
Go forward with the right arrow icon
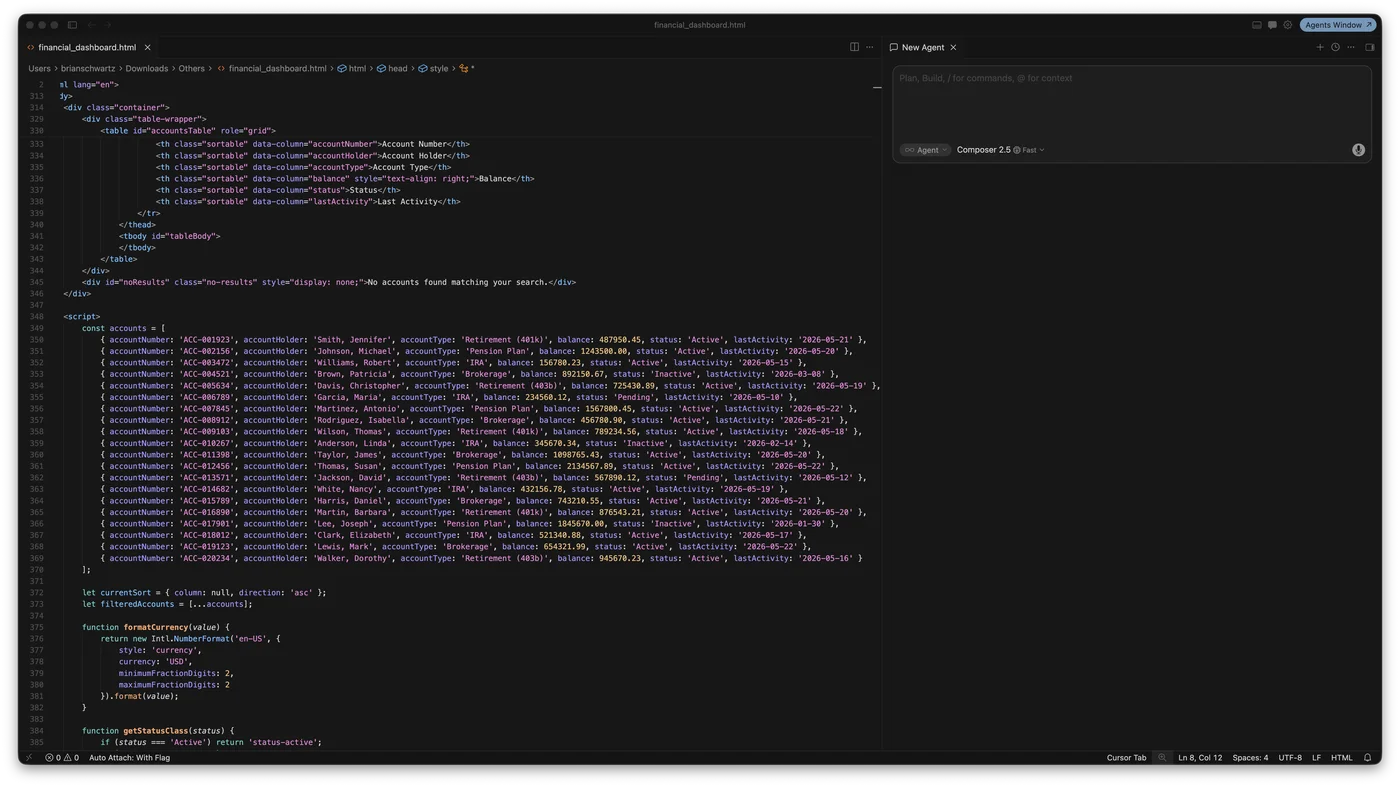coord(108,25)
